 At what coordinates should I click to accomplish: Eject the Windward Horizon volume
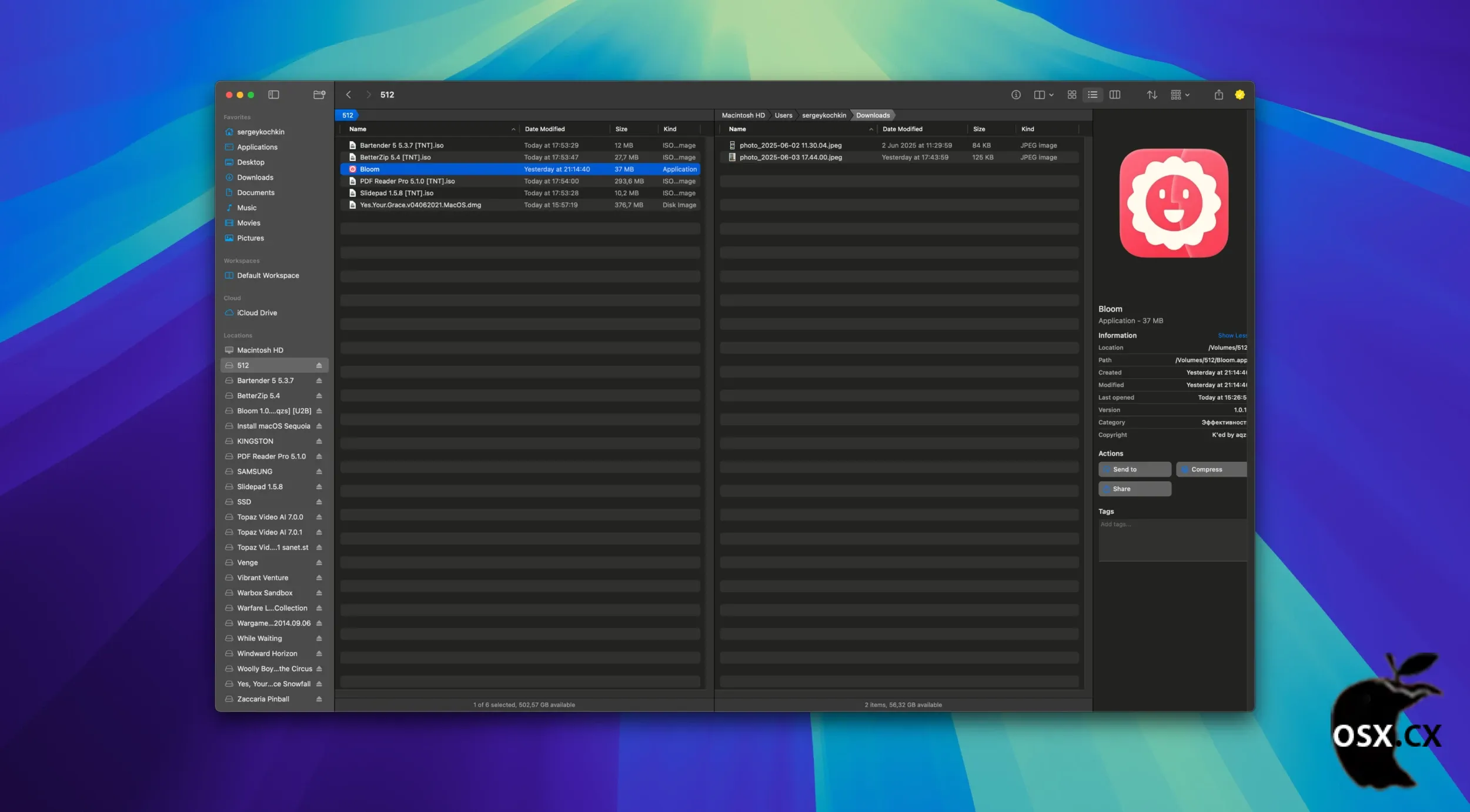[x=319, y=654]
